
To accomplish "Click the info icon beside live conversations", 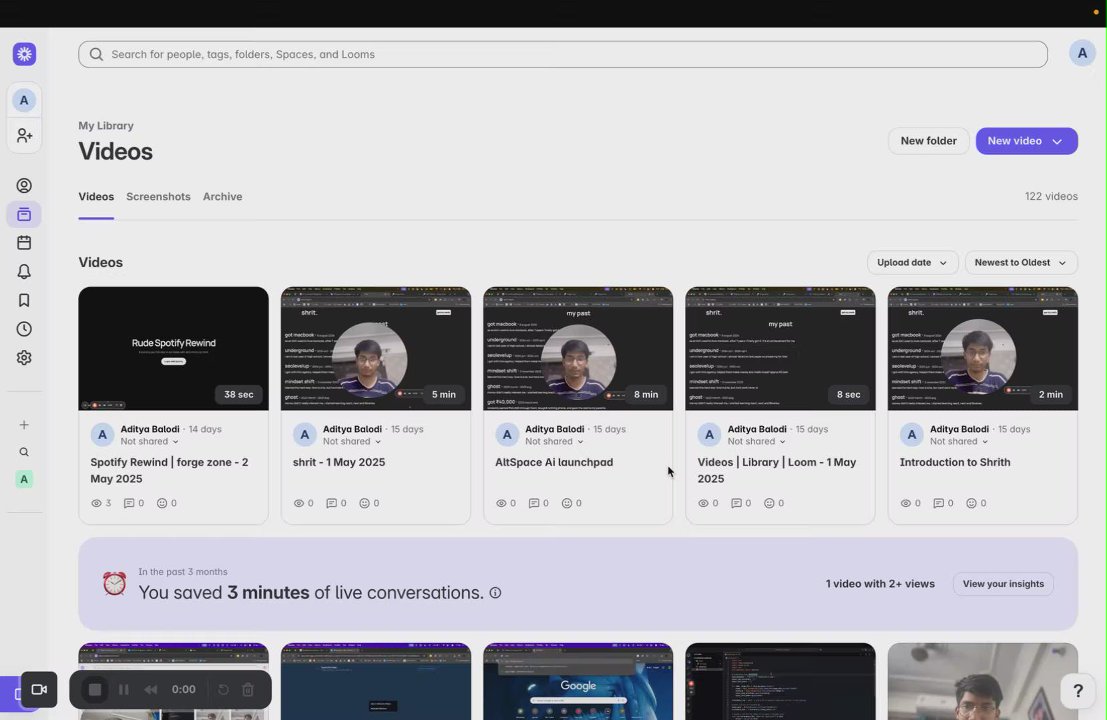I will 496,593.
